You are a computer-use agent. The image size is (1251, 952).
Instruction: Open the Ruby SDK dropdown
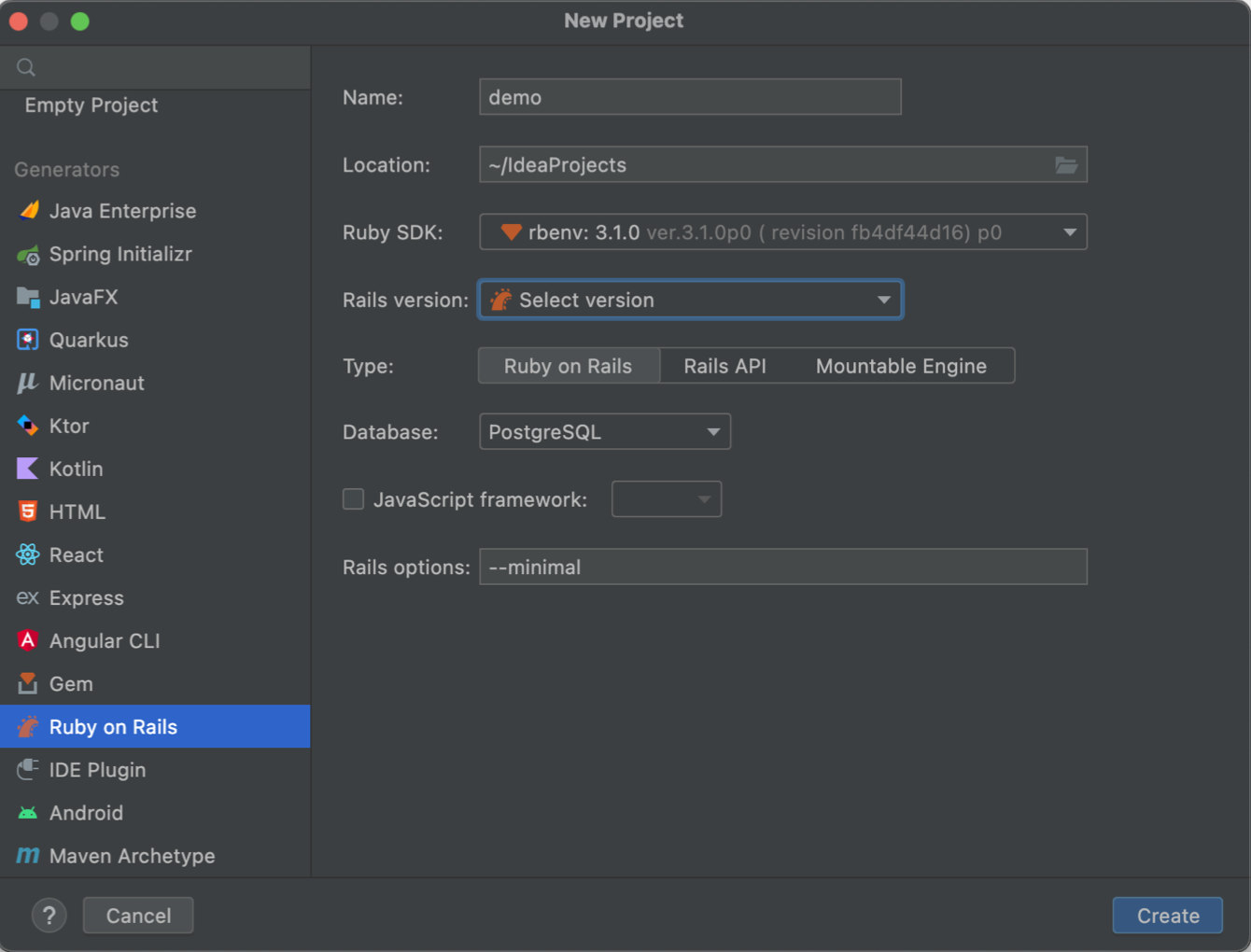pos(1070,232)
